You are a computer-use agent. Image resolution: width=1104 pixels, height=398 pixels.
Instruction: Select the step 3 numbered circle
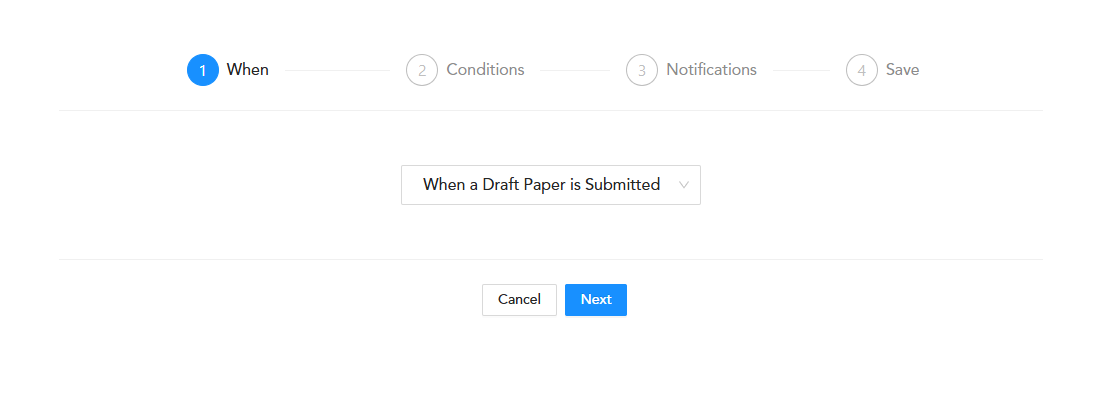[x=641, y=70]
